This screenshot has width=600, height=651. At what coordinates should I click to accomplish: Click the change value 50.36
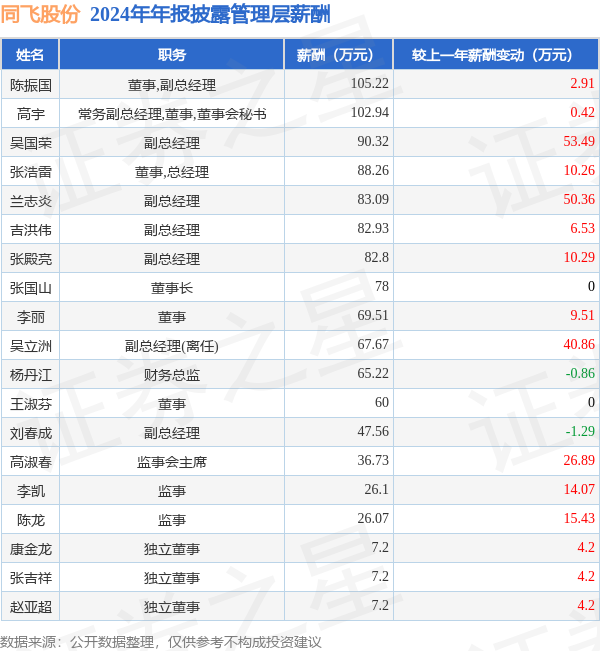click(579, 199)
